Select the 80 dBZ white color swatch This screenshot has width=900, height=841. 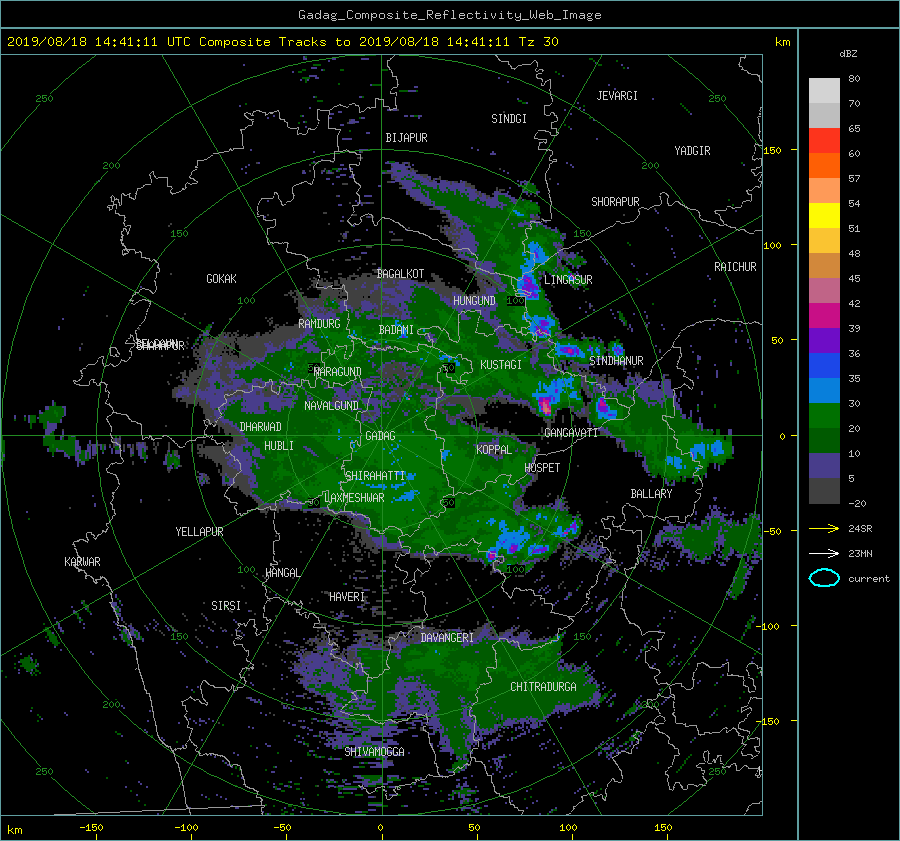tap(824, 90)
